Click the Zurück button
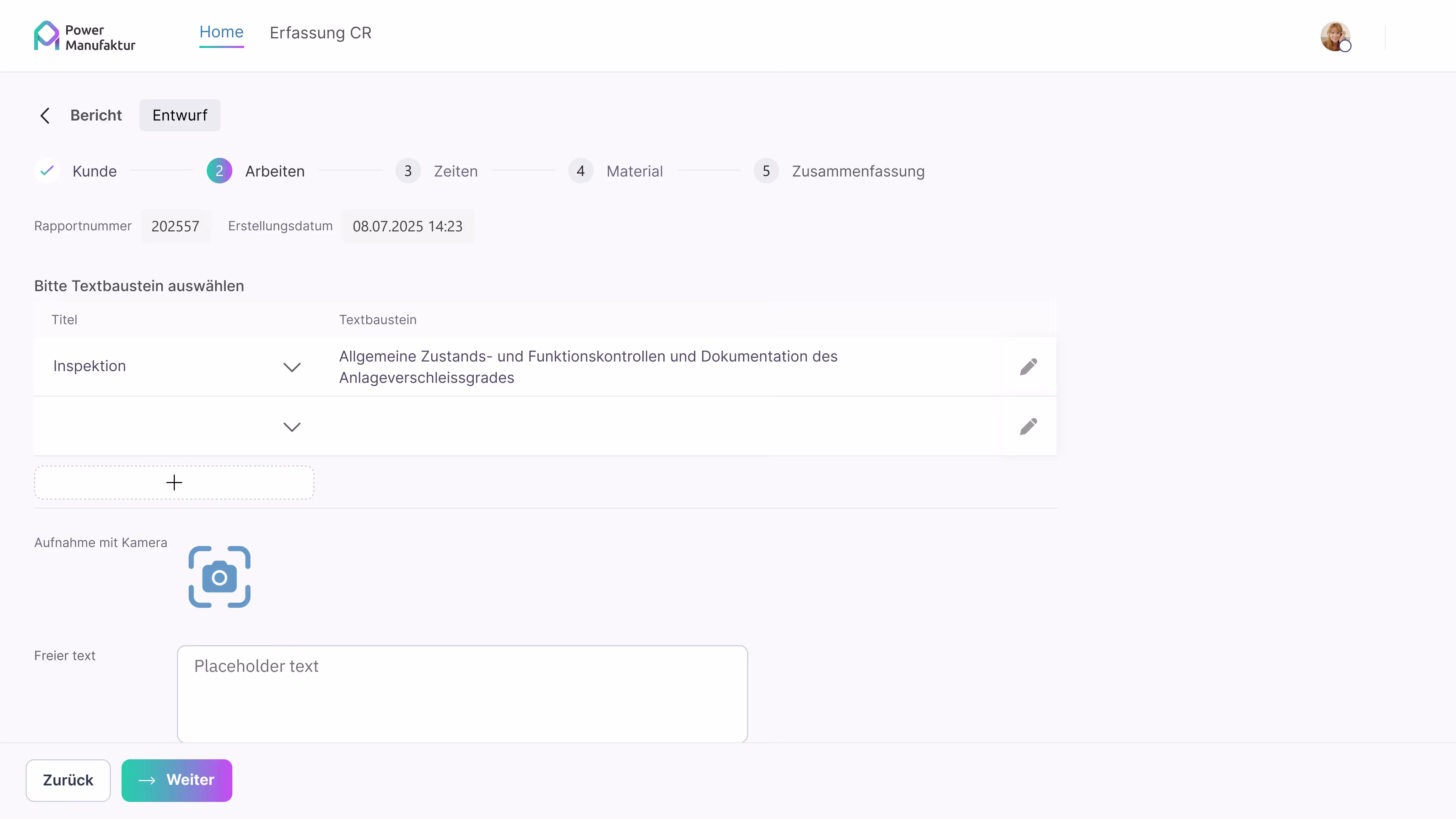The image size is (1456, 819). click(68, 780)
